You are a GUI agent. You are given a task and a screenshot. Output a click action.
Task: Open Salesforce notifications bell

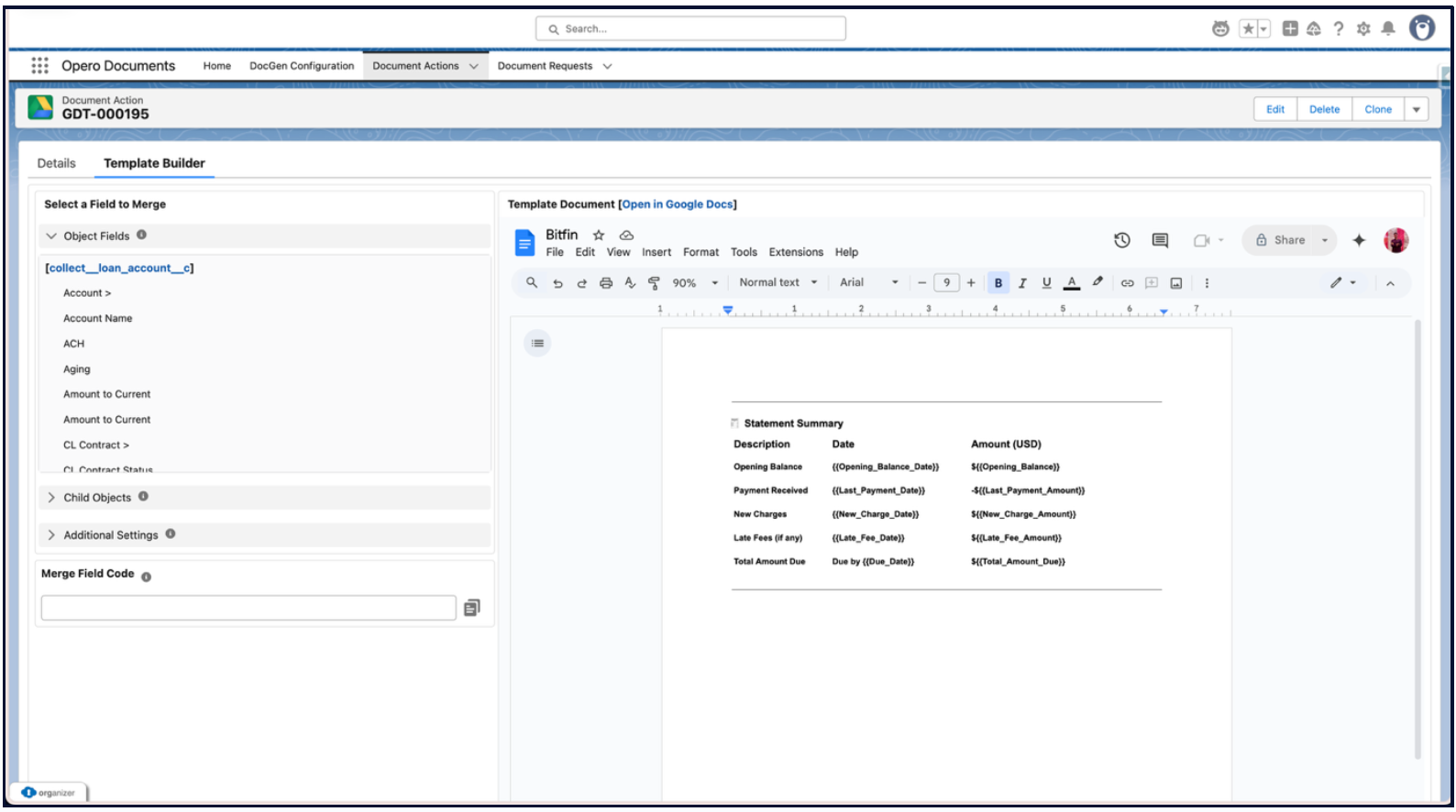pyautogui.click(x=1388, y=28)
